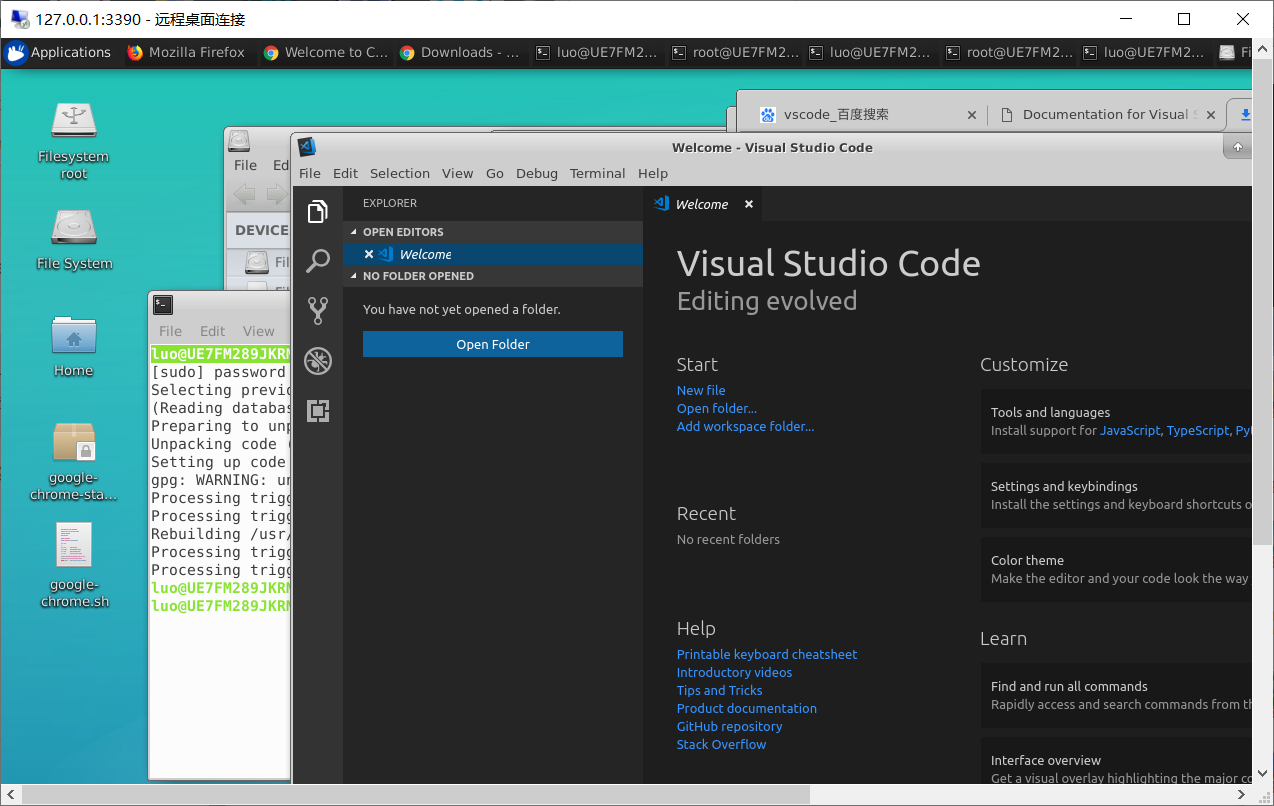Image resolution: width=1274 pixels, height=806 pixels.
Task: Open the Terminal menu in VS Code
Action: point(597,173)
